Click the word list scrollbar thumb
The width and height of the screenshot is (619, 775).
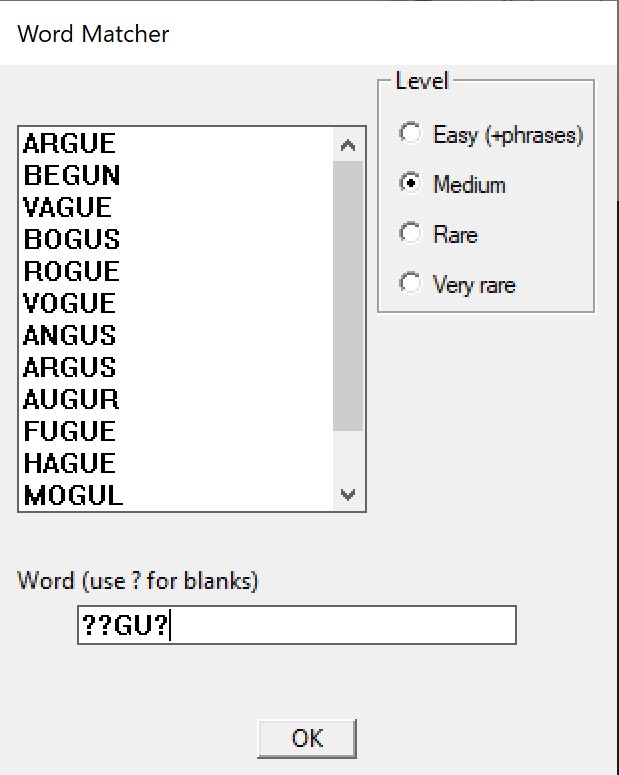click(x=348, y=296)
